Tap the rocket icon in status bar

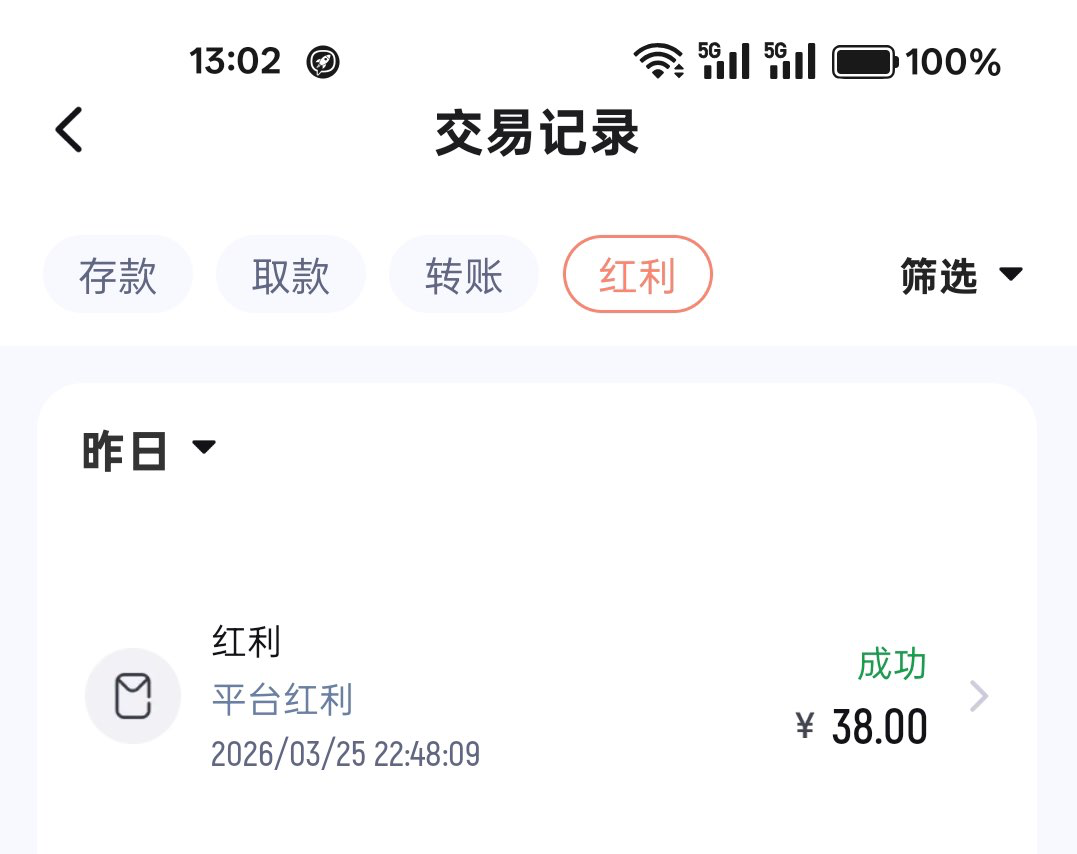(x=323, y=63)
